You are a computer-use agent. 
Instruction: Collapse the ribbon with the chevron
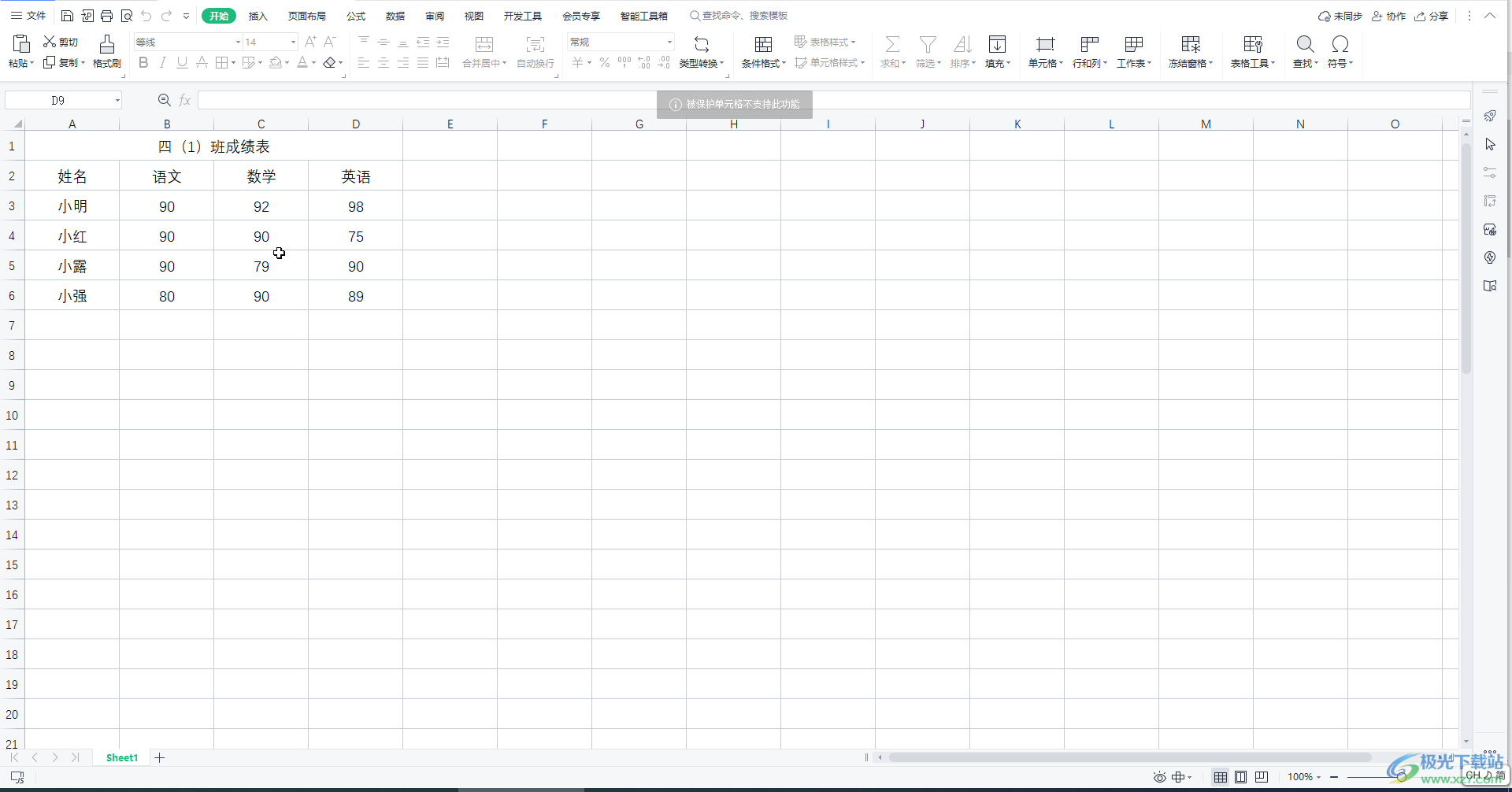coord(1490,16)
